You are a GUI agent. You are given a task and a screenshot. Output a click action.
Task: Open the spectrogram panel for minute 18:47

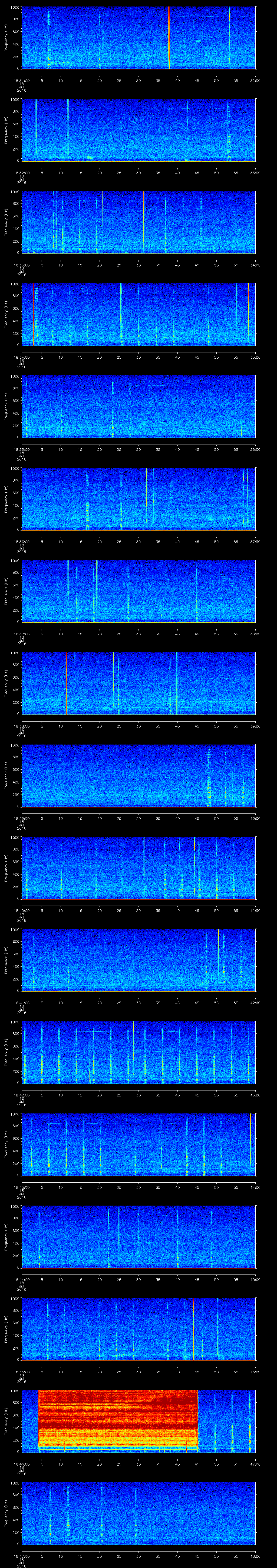(138, 1513)
